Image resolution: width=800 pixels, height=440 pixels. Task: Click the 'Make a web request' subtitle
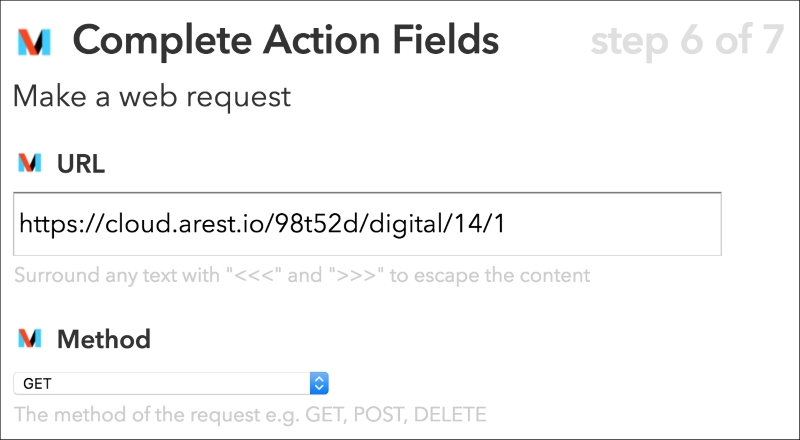coord(152,96)
